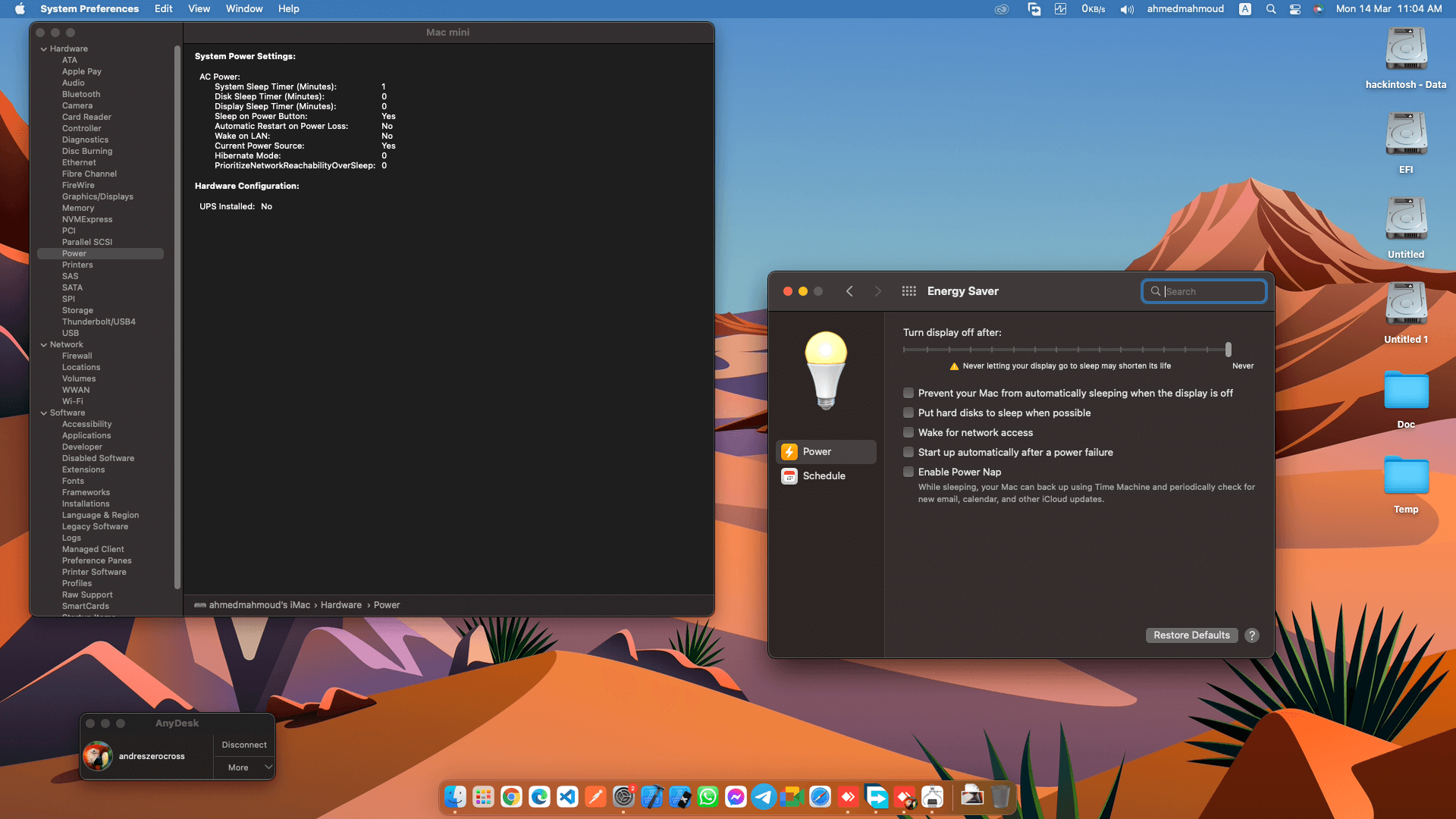Viewport: 1456px width, 819px height.
Task: Launch Google Chrome from the Dock
Action: point(511,797)
